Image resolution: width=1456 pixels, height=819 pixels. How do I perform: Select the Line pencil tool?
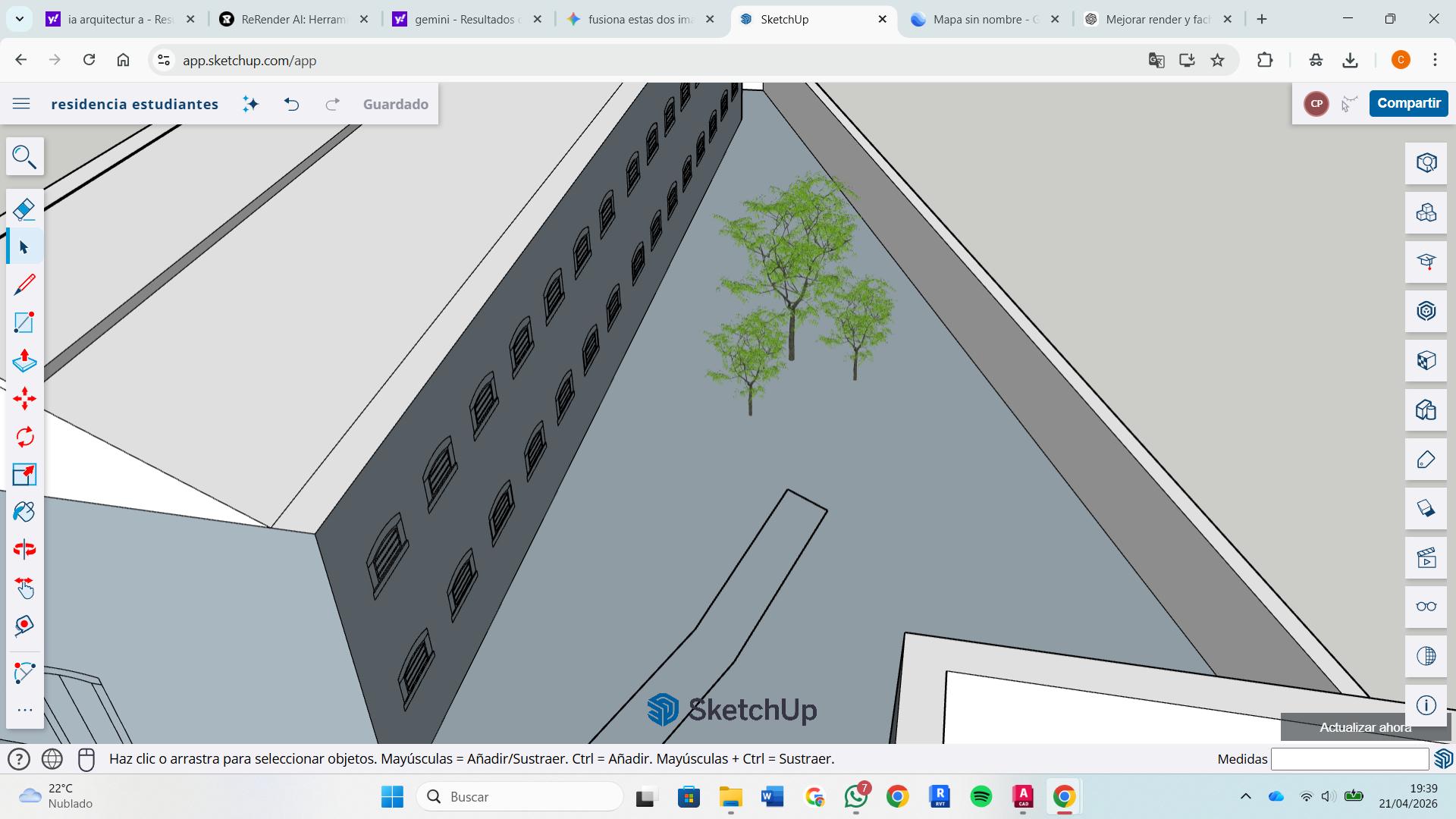point(24,285)
